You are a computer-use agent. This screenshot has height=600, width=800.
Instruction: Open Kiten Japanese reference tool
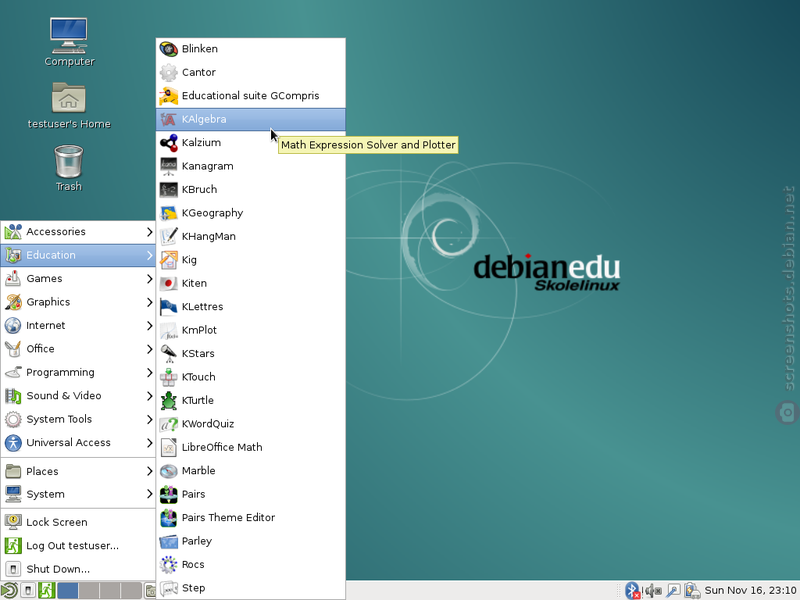tap(251, 284)
